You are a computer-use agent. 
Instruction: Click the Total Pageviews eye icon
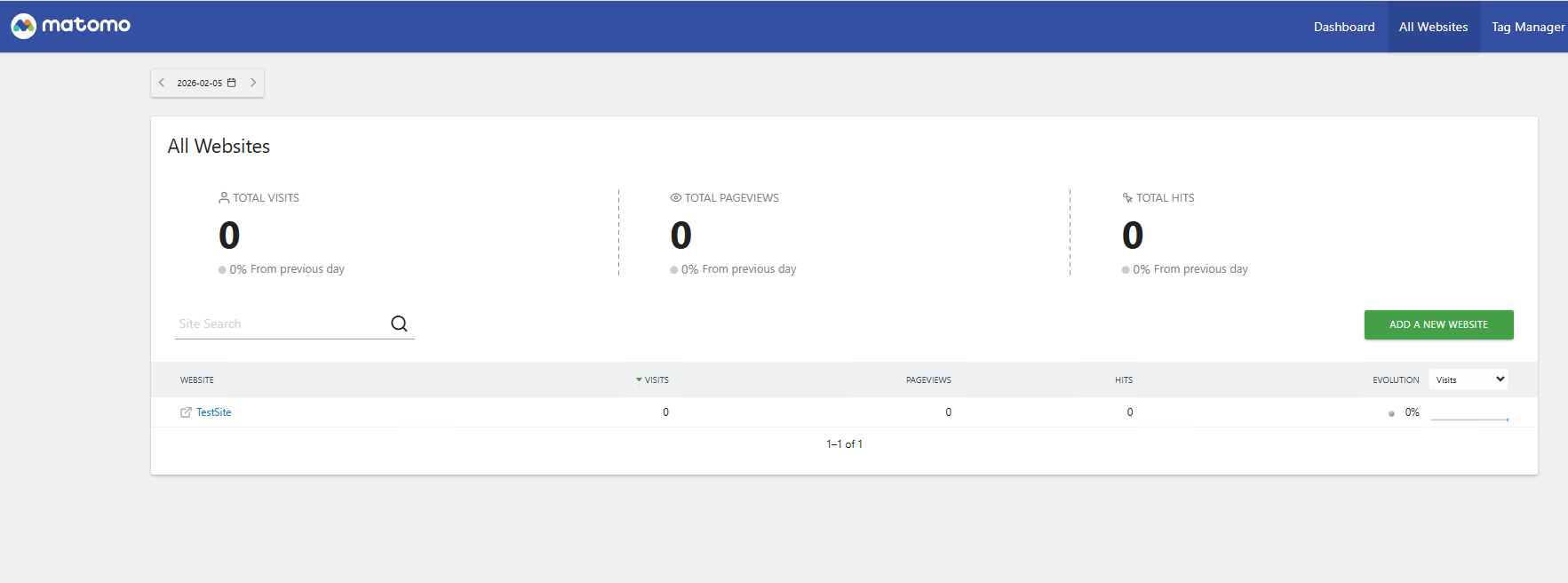click(675, 198)
